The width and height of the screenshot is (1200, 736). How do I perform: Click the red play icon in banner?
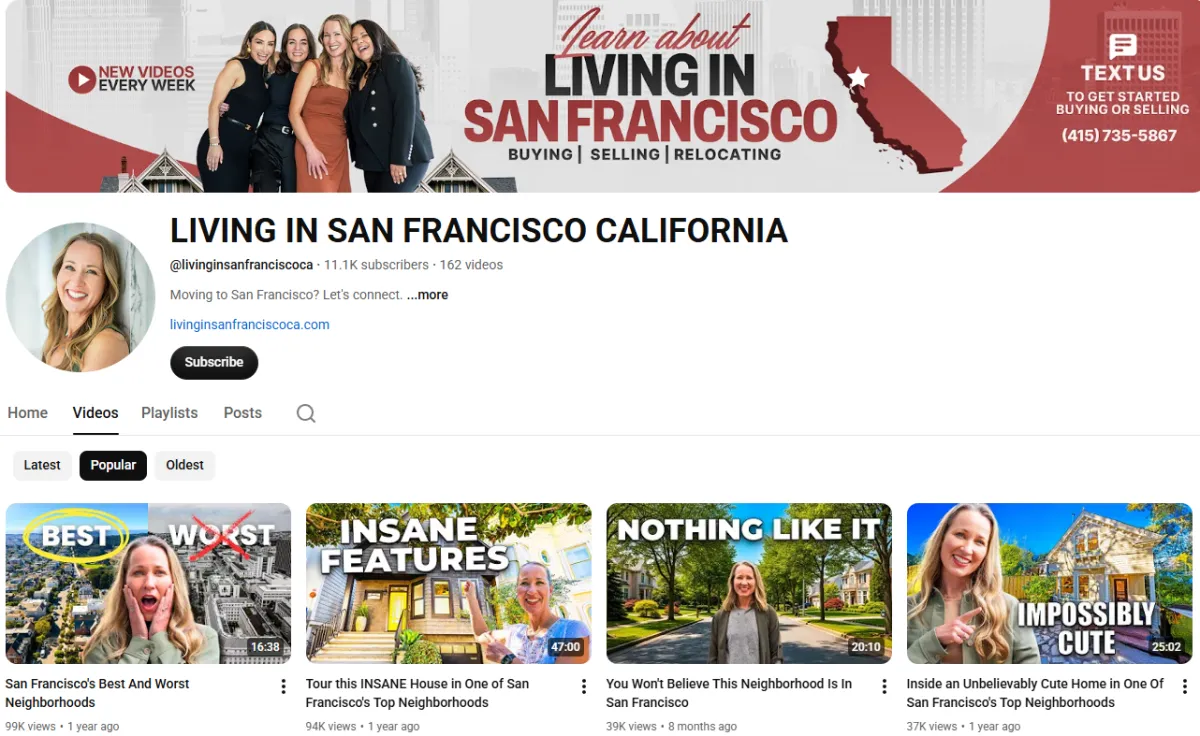coord(82,79)
